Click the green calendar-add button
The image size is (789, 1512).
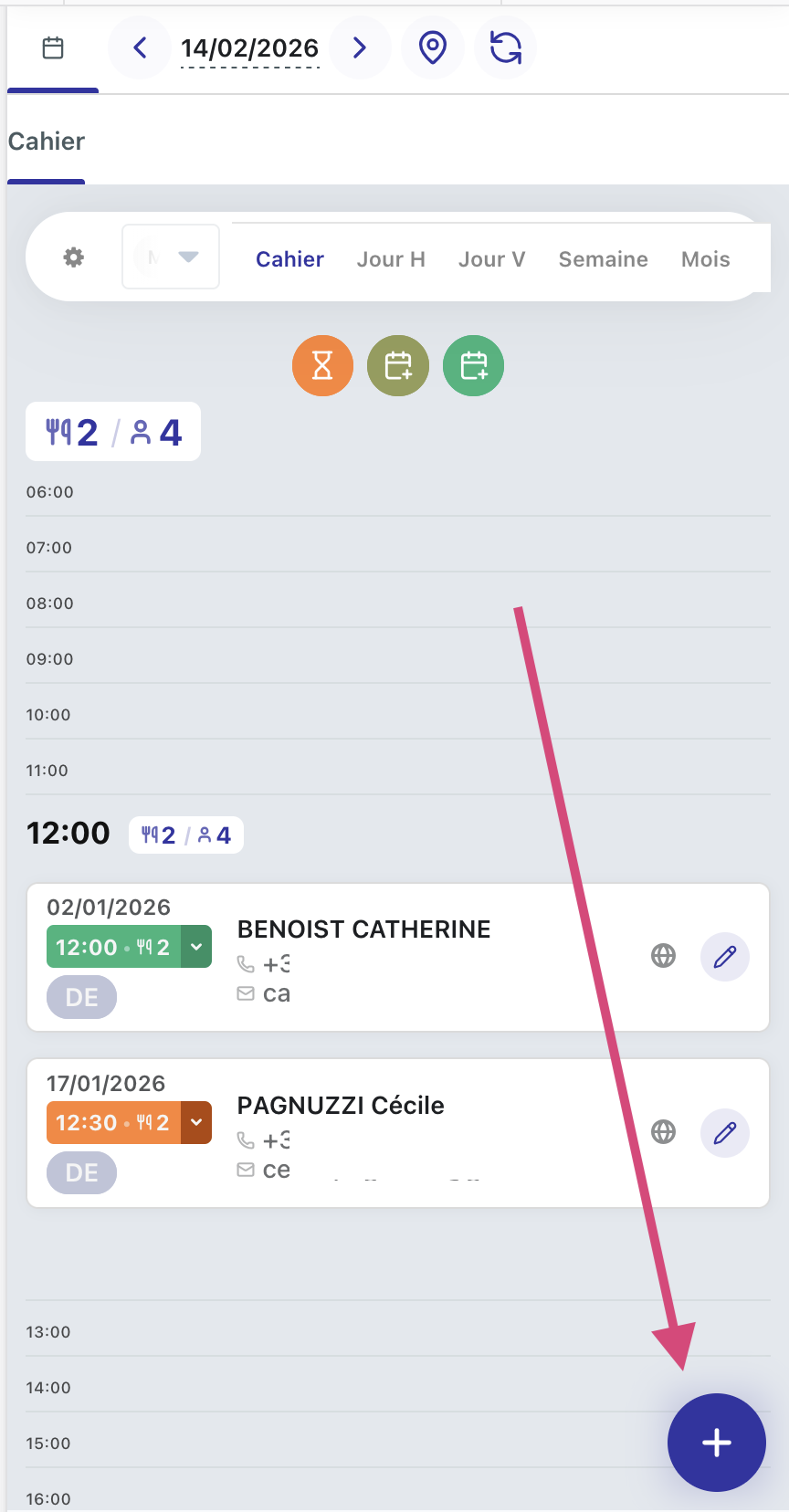(473, 366)
